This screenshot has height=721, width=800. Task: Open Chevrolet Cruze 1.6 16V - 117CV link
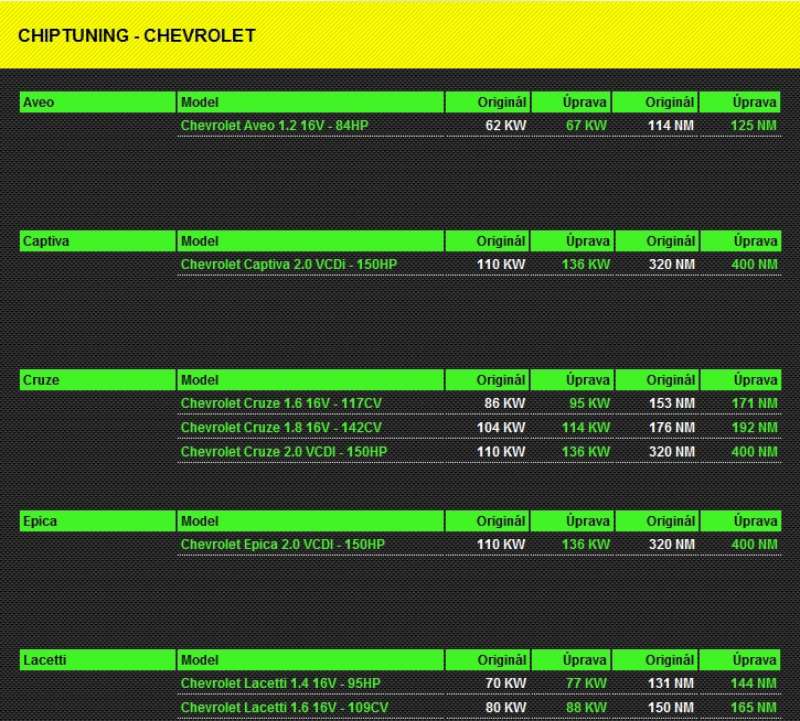pyautogui.click(x=281, y=403)
